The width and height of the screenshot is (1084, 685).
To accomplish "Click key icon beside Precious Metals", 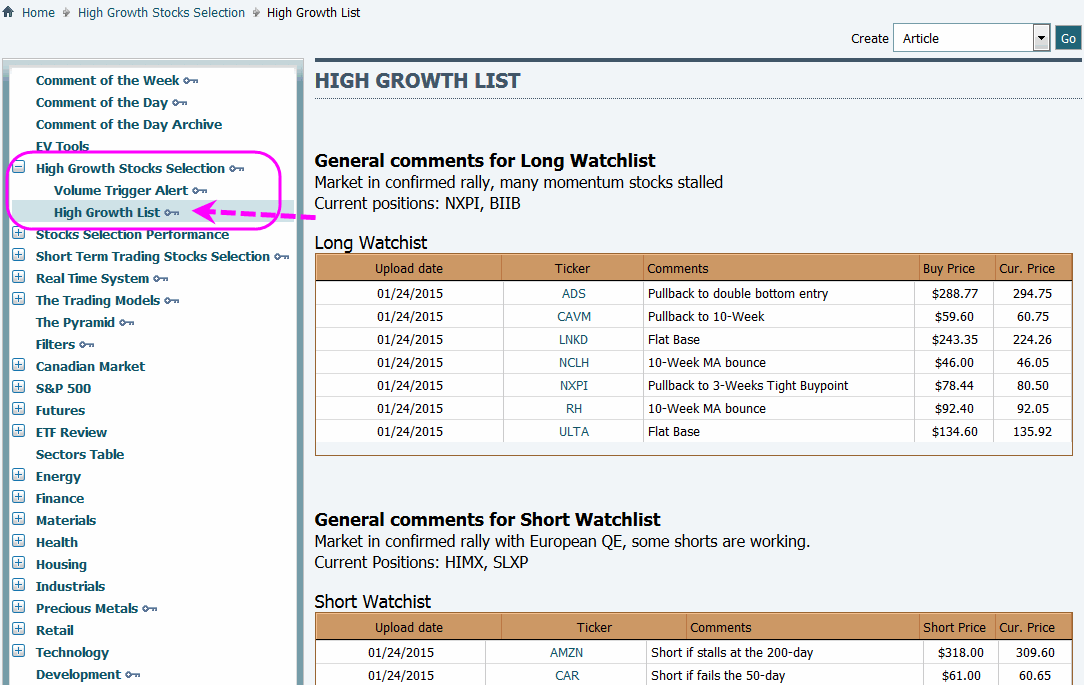I will 150,609.
